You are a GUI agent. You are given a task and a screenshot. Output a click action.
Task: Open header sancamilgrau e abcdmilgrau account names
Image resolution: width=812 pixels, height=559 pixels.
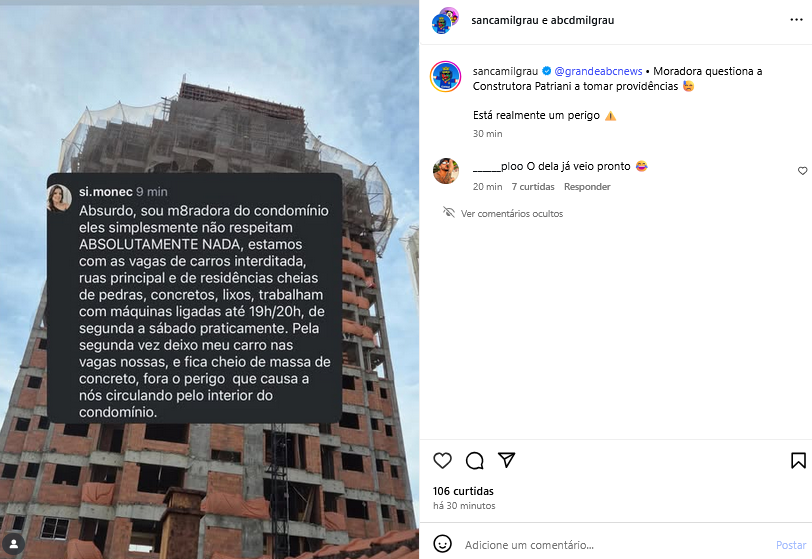coord(542,20)
